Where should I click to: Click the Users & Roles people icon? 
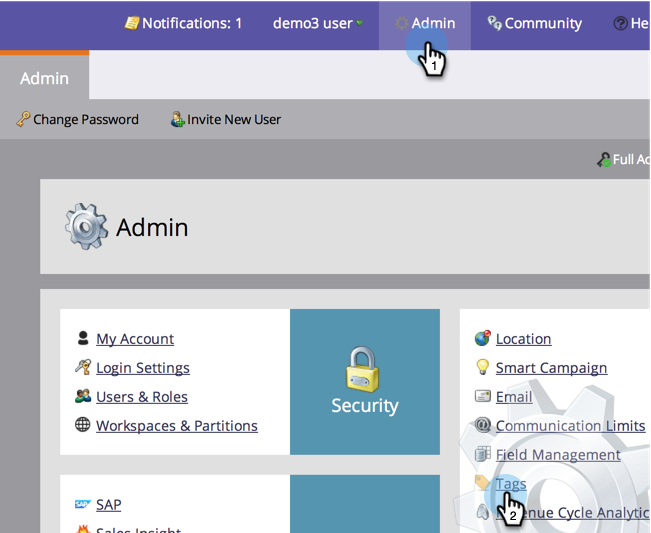pos(83,396)
